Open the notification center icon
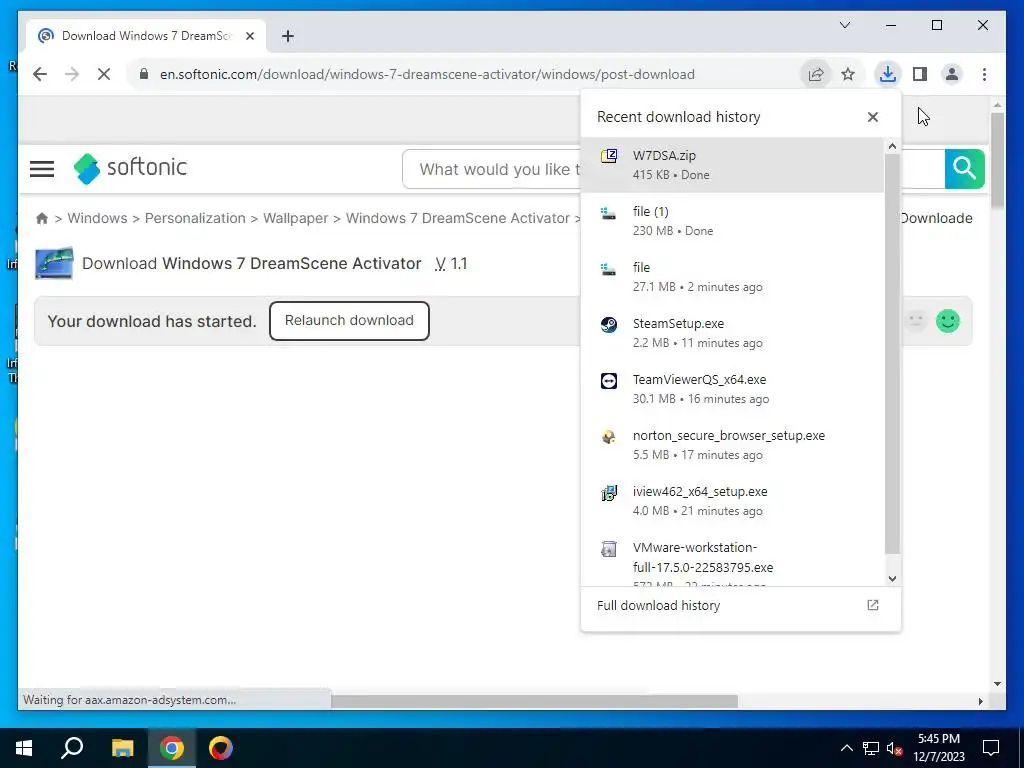 (991, 748)
